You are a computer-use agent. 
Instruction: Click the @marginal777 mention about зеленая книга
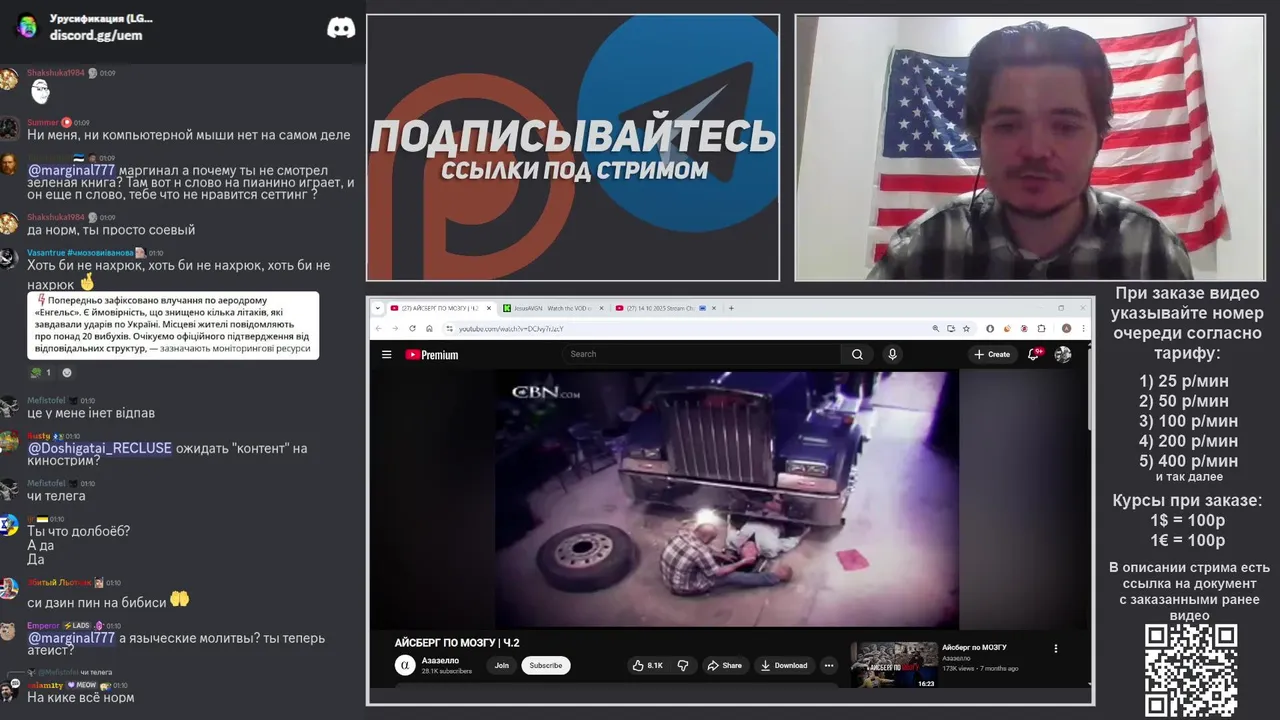click(71, 170)
